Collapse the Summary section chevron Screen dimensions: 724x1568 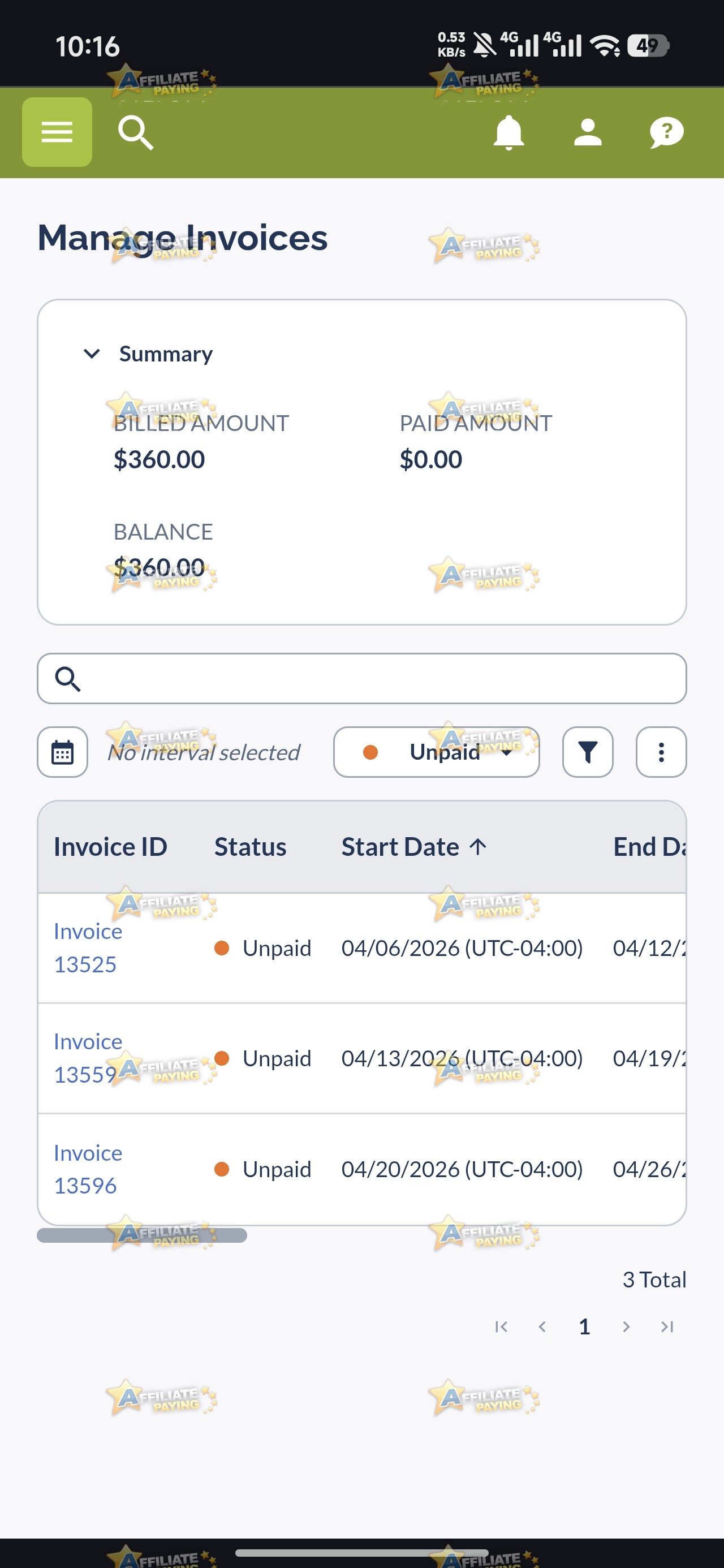coord(91,354)
